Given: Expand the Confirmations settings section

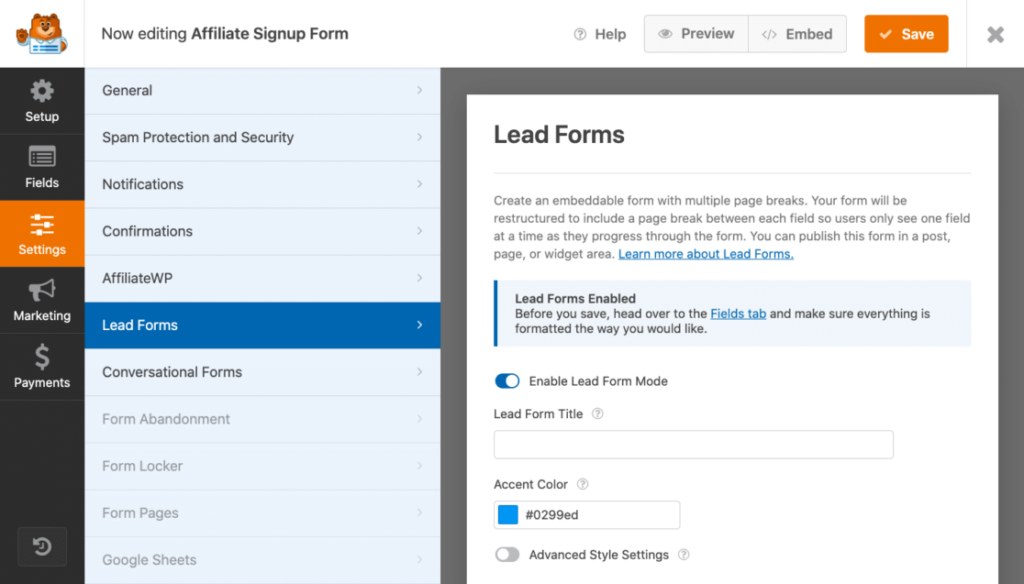Looking at the screenshot, I should [263, 231].
